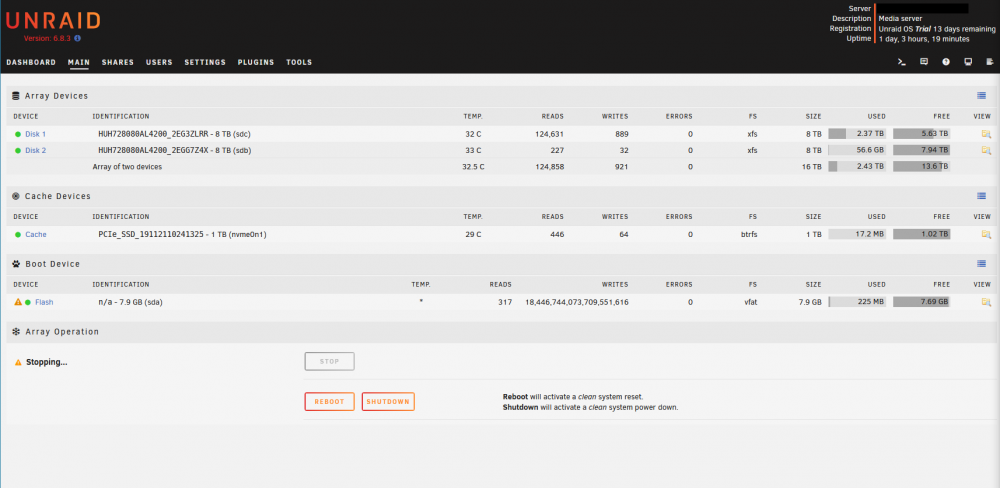
Task: Click the 'Media server' description text
Action: pyautogui.click(x=900, y=18)
